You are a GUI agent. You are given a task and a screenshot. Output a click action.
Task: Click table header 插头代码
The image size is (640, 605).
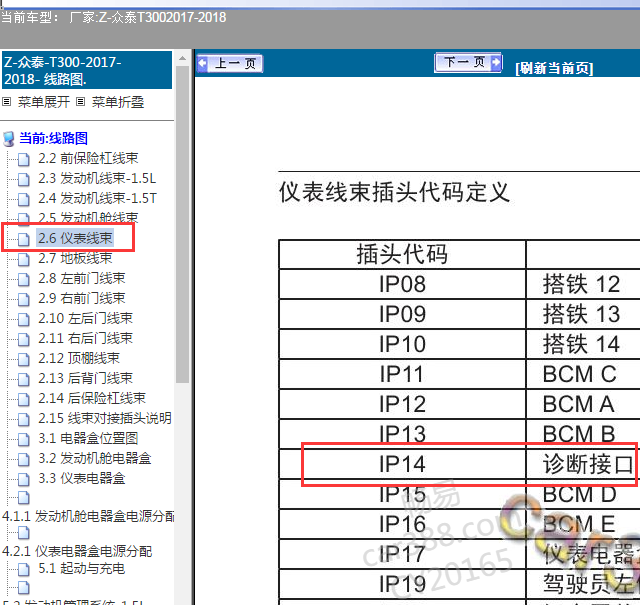coord(402,254)
